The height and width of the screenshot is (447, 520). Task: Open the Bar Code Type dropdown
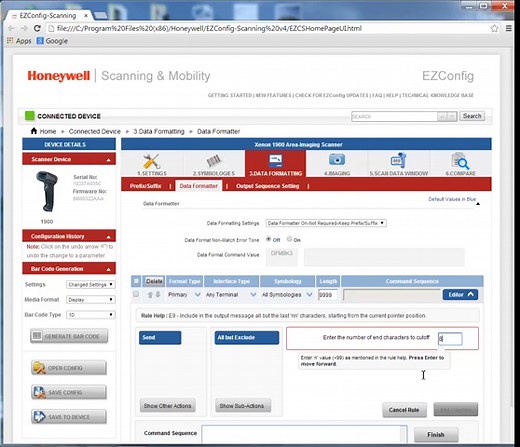click(x=90, y=314)
